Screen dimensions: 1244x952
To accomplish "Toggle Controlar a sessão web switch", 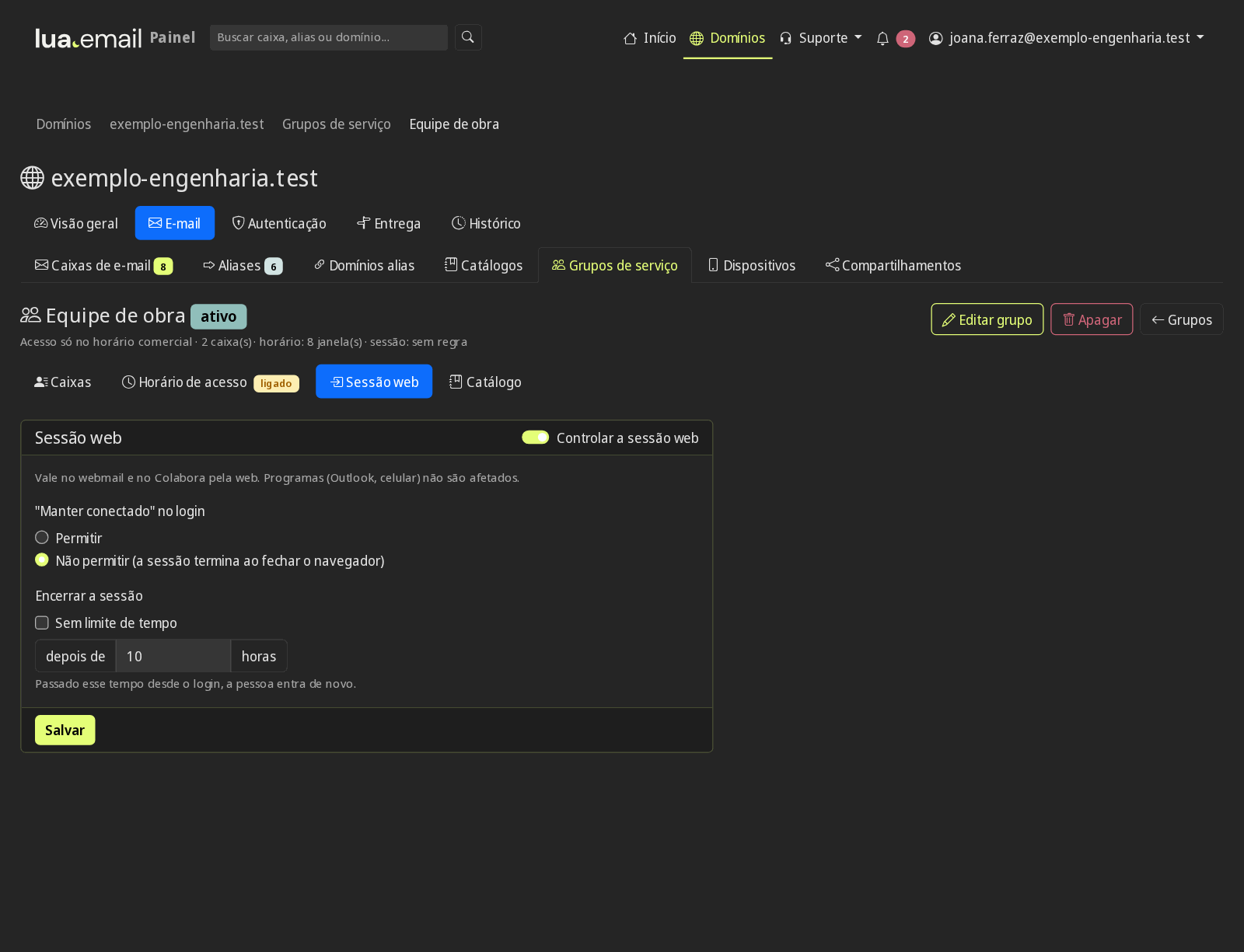I will (x=536, y=438).
